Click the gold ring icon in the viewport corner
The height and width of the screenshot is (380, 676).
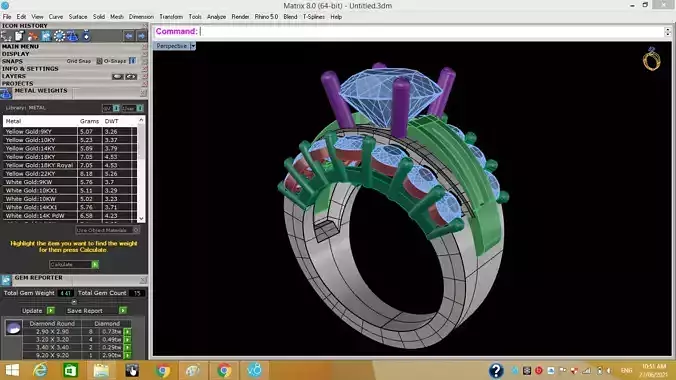[x=651, y=59]
